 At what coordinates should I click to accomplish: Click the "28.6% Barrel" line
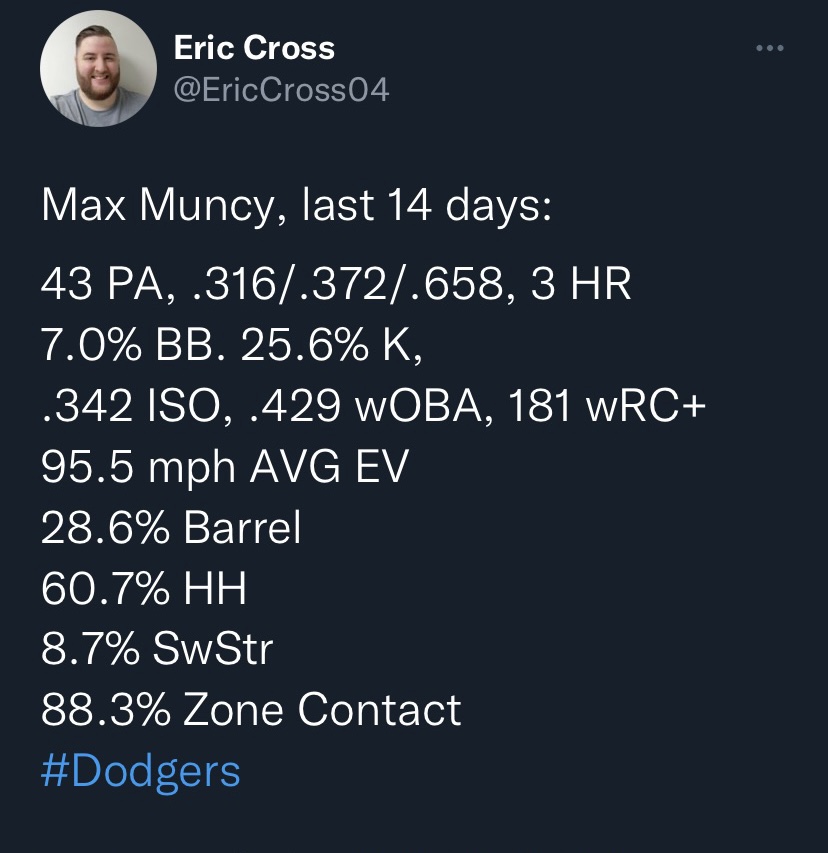(x=171, y=528)
